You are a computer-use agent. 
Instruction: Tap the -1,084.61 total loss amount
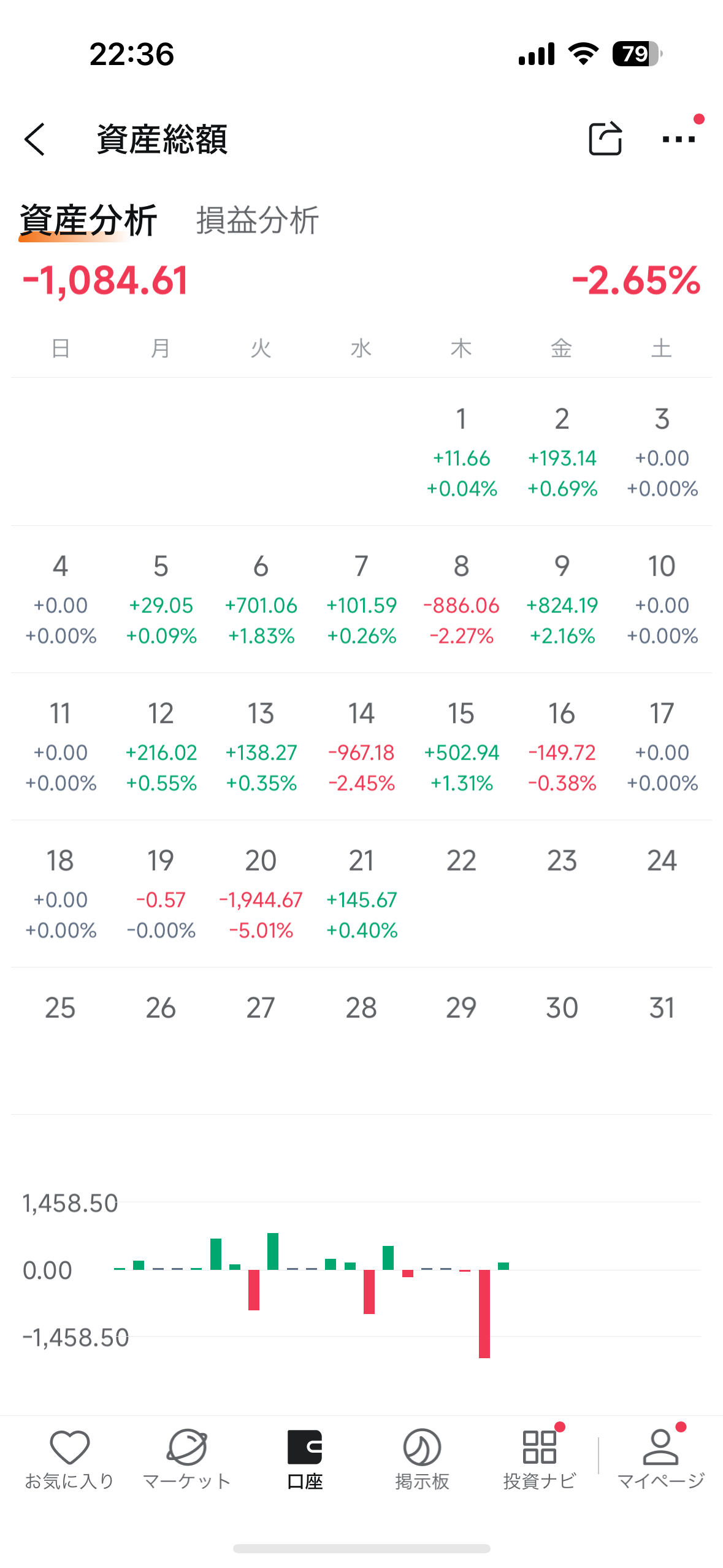[105, 280]
